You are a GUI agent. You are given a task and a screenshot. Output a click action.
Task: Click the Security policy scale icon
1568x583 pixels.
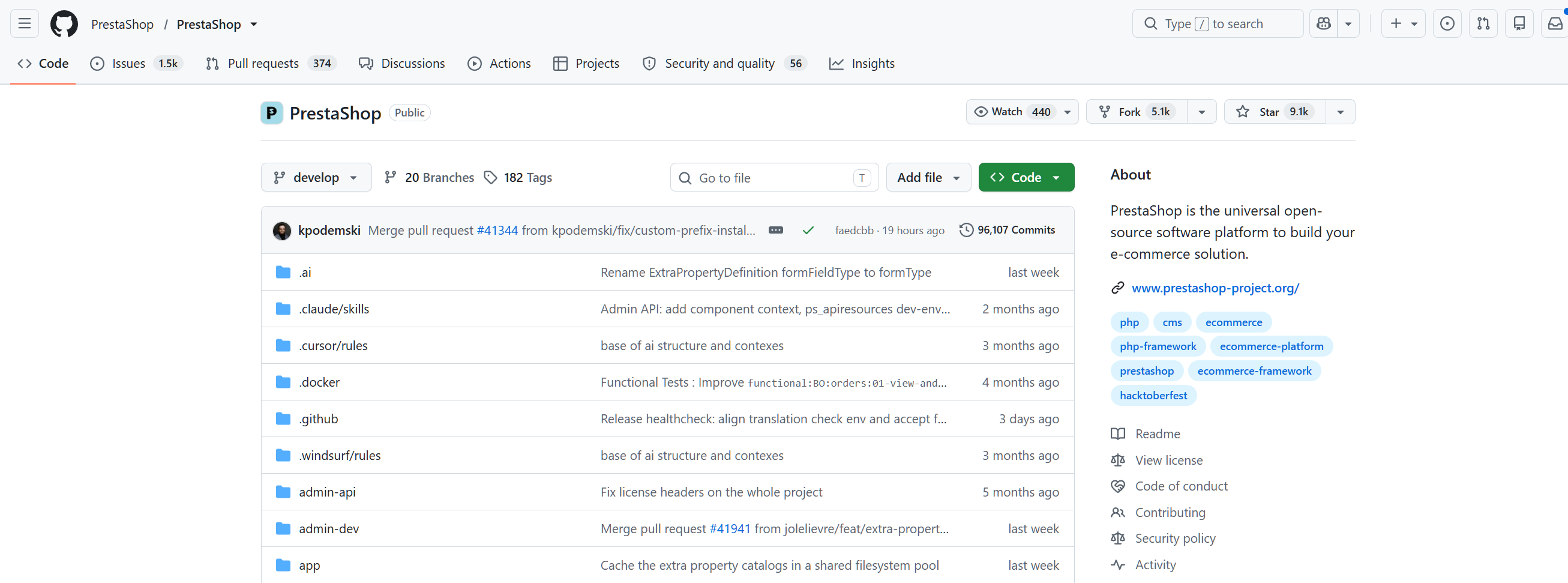point(1117,539)
